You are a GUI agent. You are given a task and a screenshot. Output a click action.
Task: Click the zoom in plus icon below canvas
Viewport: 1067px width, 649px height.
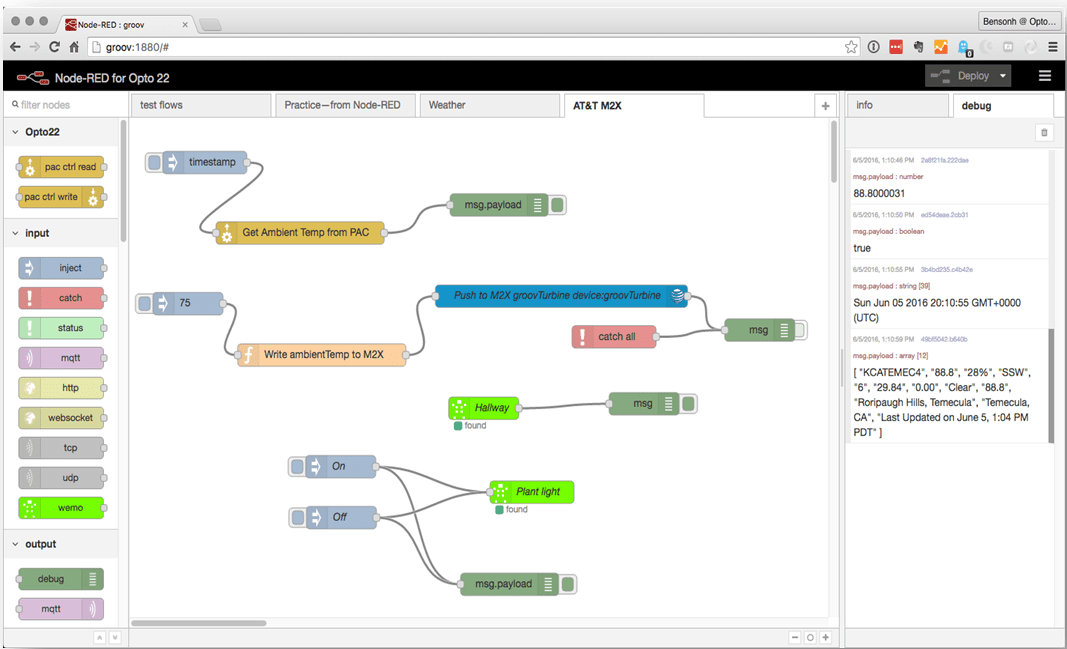[x=826, y=638]
